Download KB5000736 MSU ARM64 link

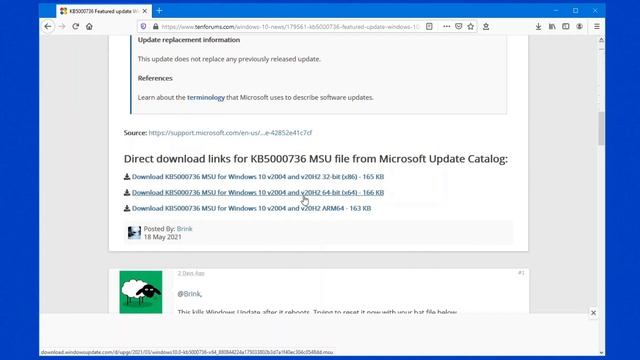[251, 208]
